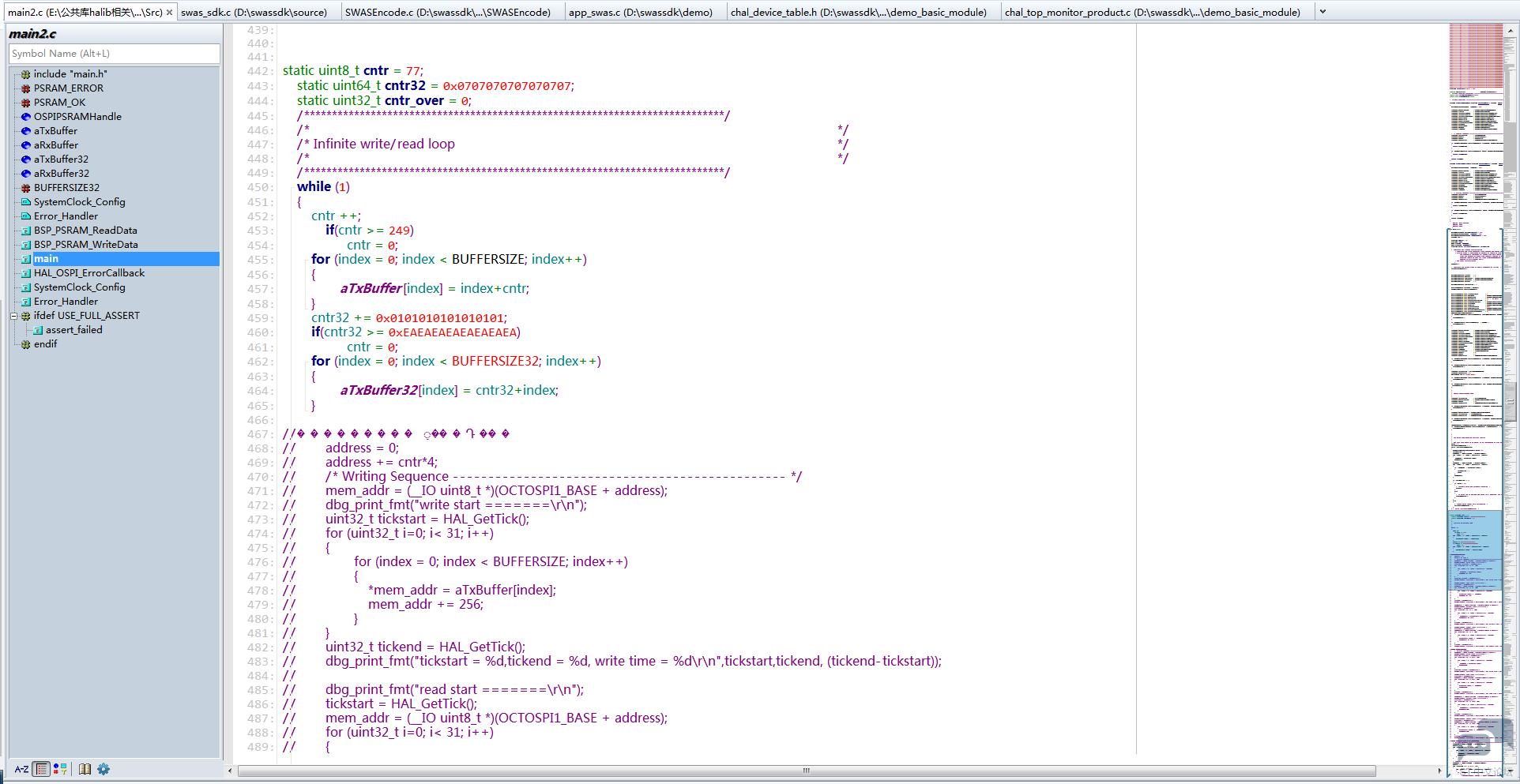Click the horizontal scrollbar left arrow
Viewport: 1520px width, 784px height.
230,771
